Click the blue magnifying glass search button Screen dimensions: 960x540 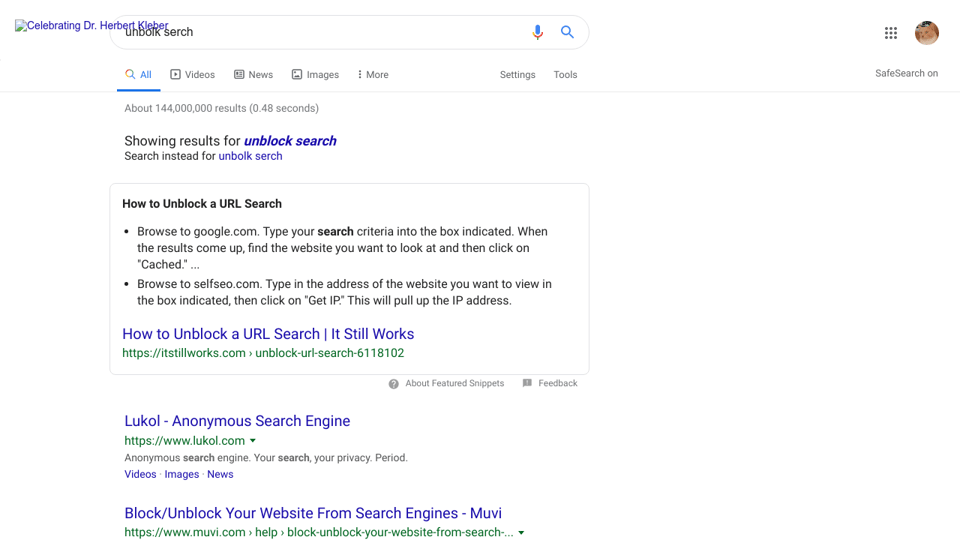(568, 32)
